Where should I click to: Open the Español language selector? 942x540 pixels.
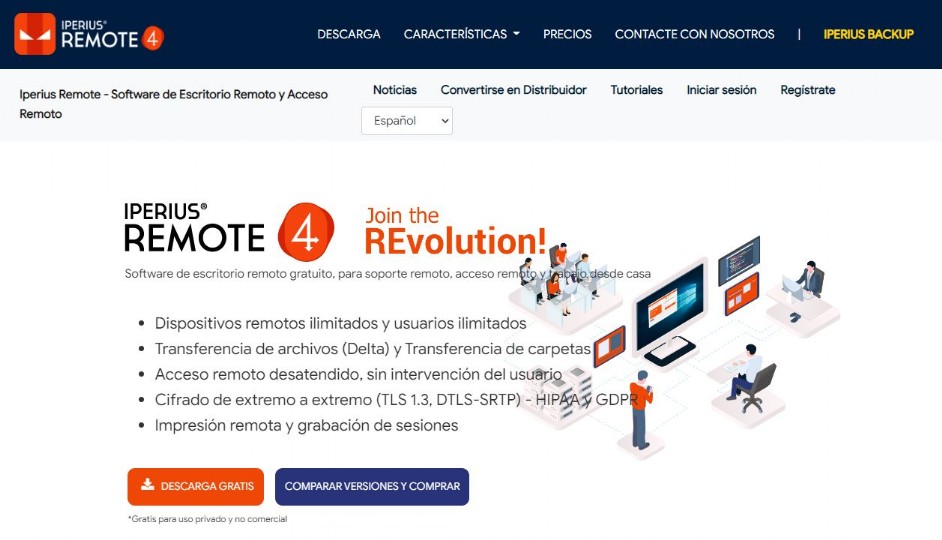click(x=407, y=121)
